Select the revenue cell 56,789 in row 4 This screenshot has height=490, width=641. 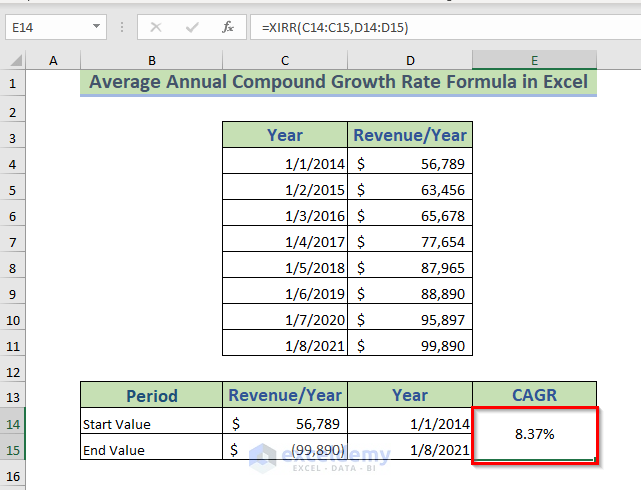click(410, 161)
